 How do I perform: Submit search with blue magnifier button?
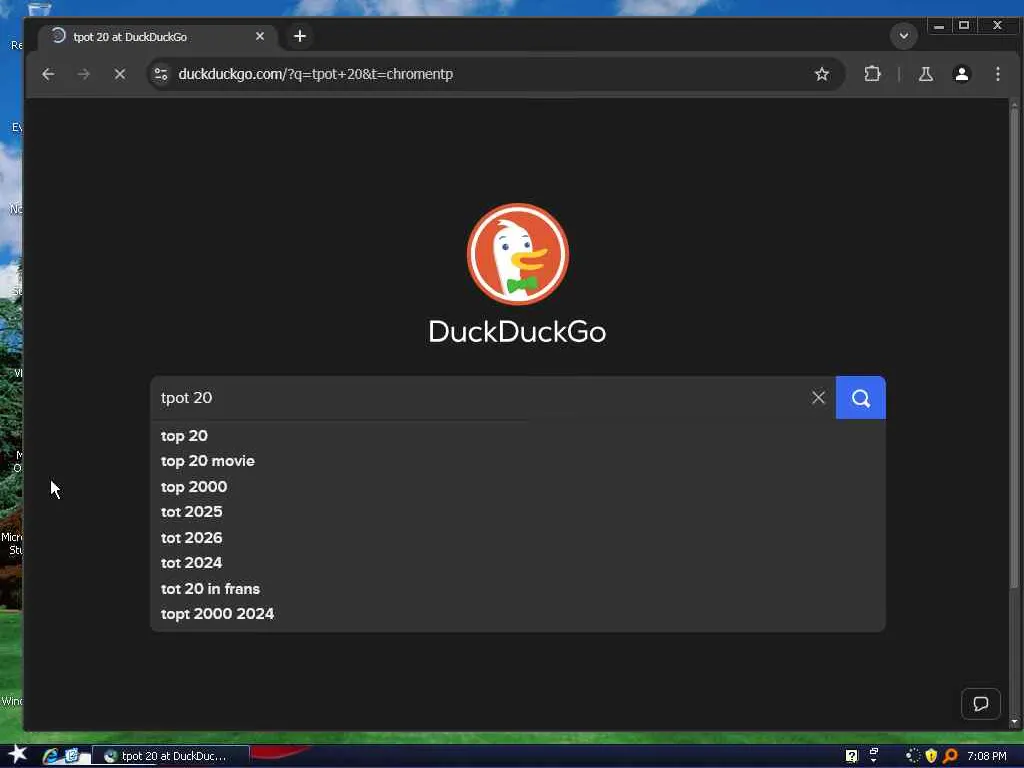pos(861,398)
